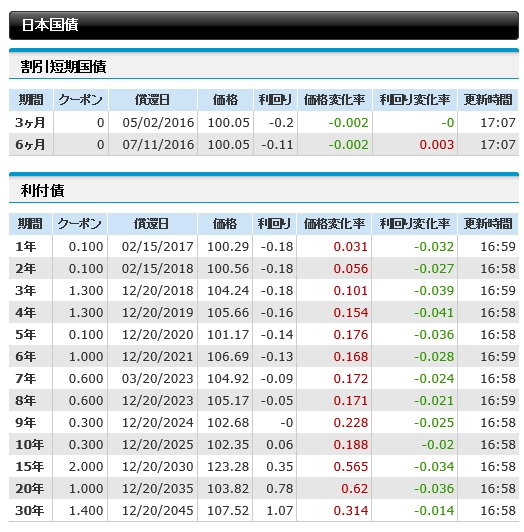Click the 6ヶ月 row label
524x532 pixels.
pos(30,145)
